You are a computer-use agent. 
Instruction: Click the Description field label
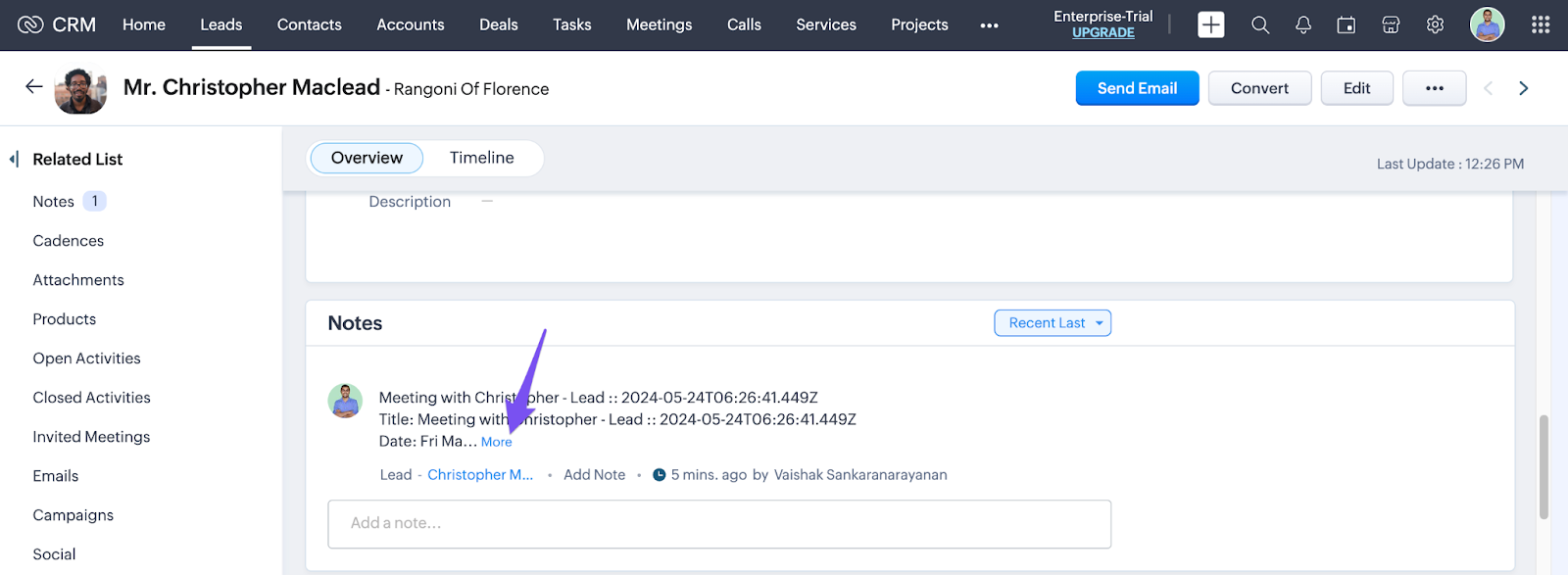(410, 202)
